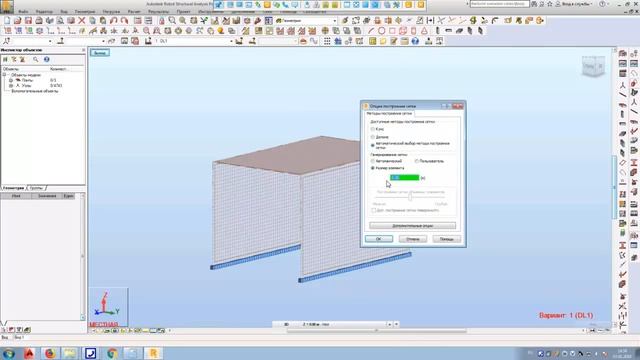Viewport: 640px width, 360px height.
Task: Click OK in the meshing options dialog
Action: 379,239
